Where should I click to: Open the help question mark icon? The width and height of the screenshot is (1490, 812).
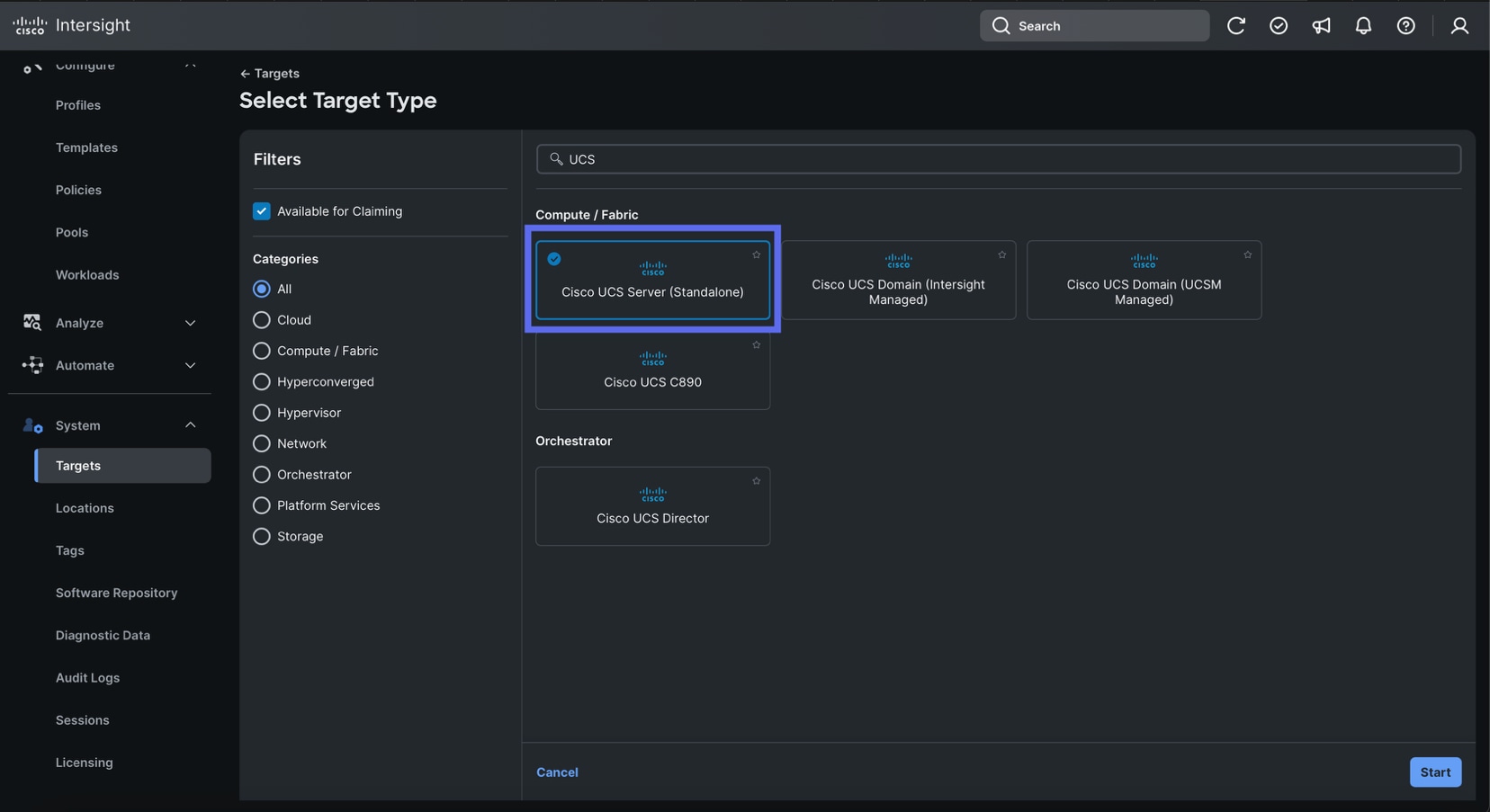pos(1405,26)
